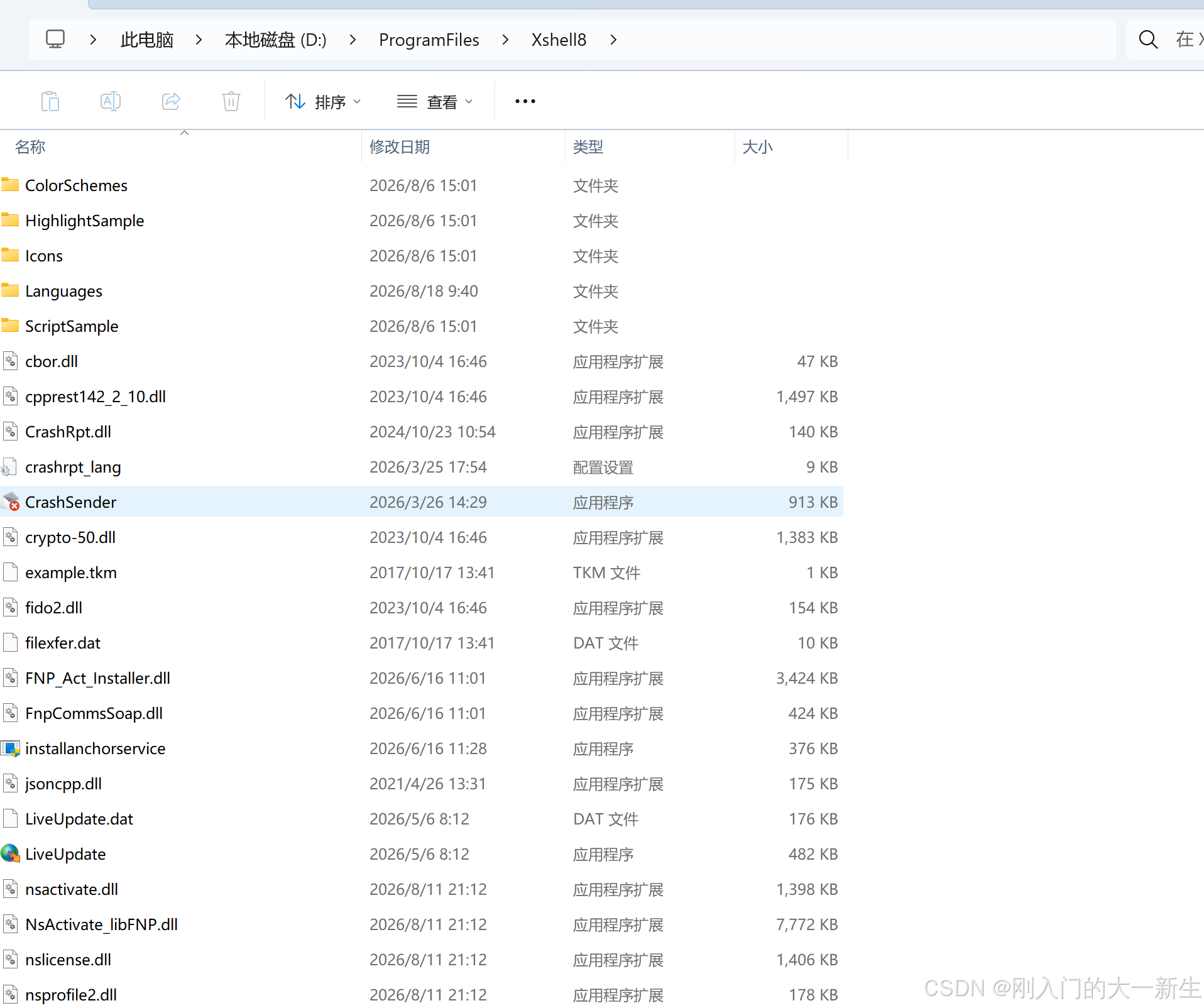Viewport: 1204px width, 1008px height.
Task: Click the crypto-50.dll file icon
Action: tap(10, 537)
